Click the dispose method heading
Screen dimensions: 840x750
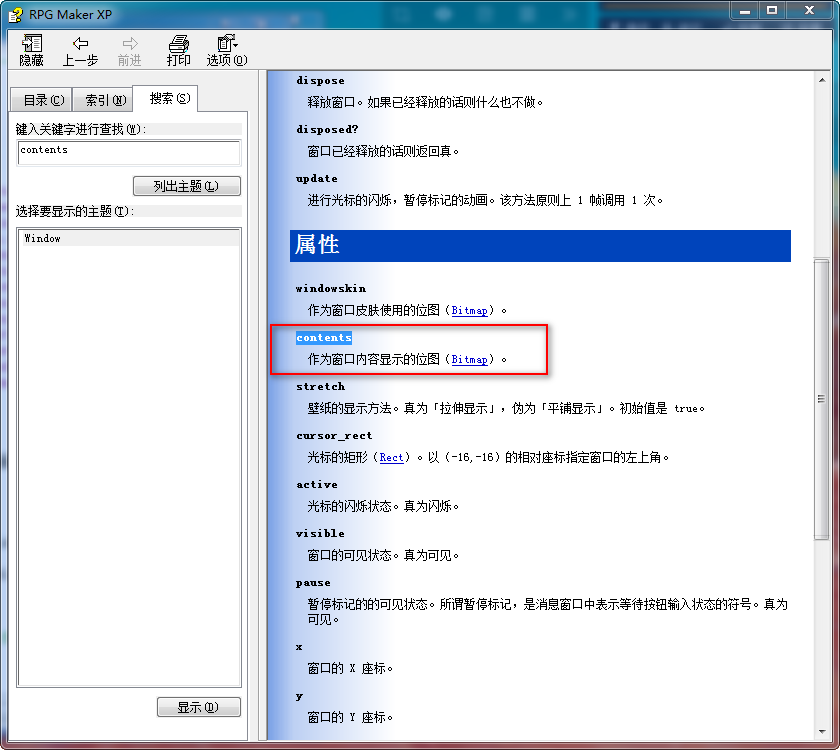tap(320, 80)
